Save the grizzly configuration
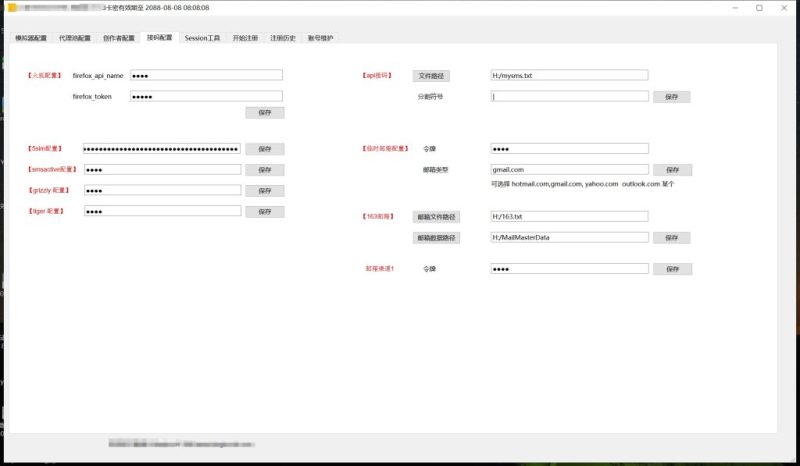Image resolution: width=800 pixels, height=466 pixels. coord(264,191)
